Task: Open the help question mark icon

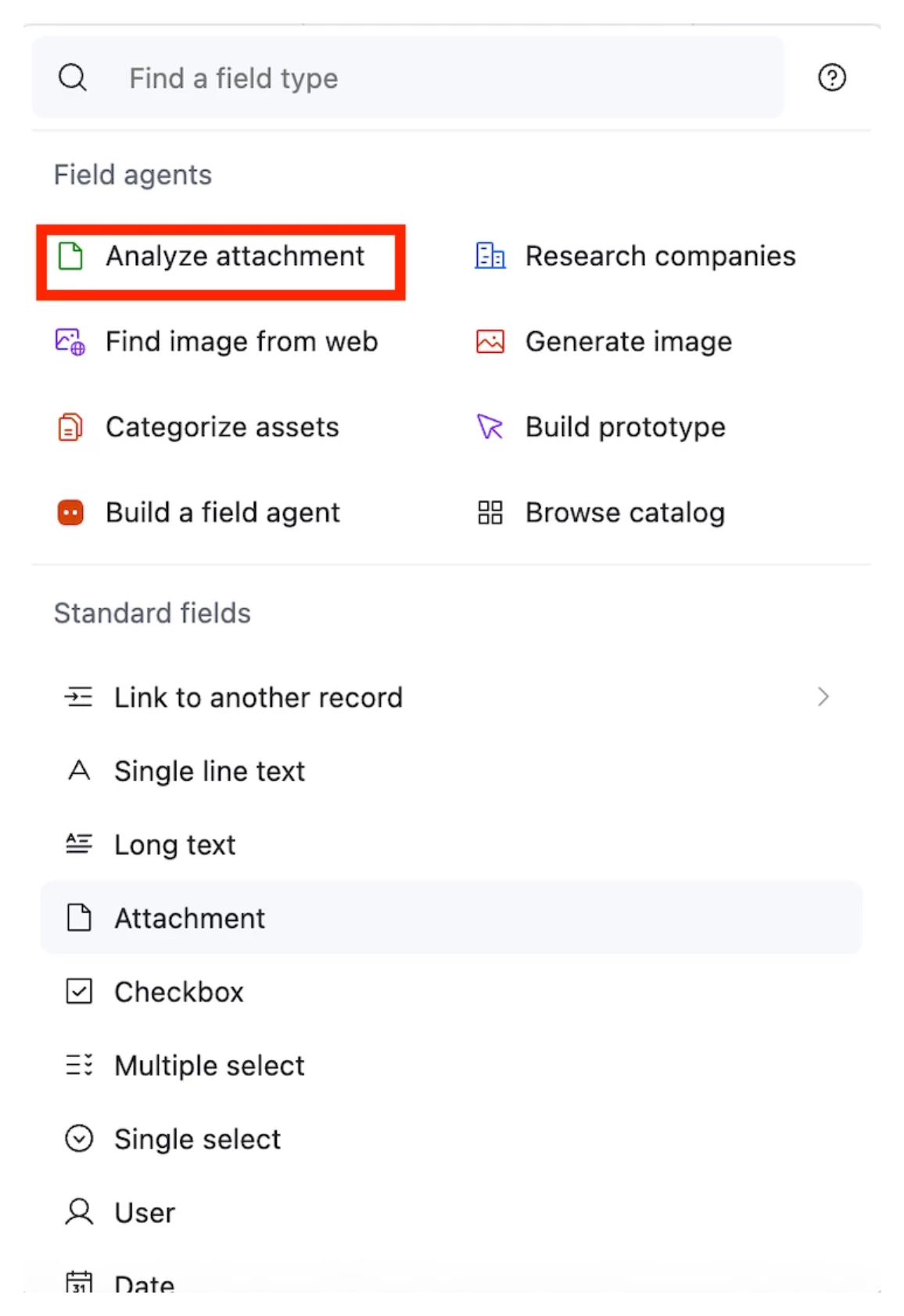Action: (x=832, y=77)
